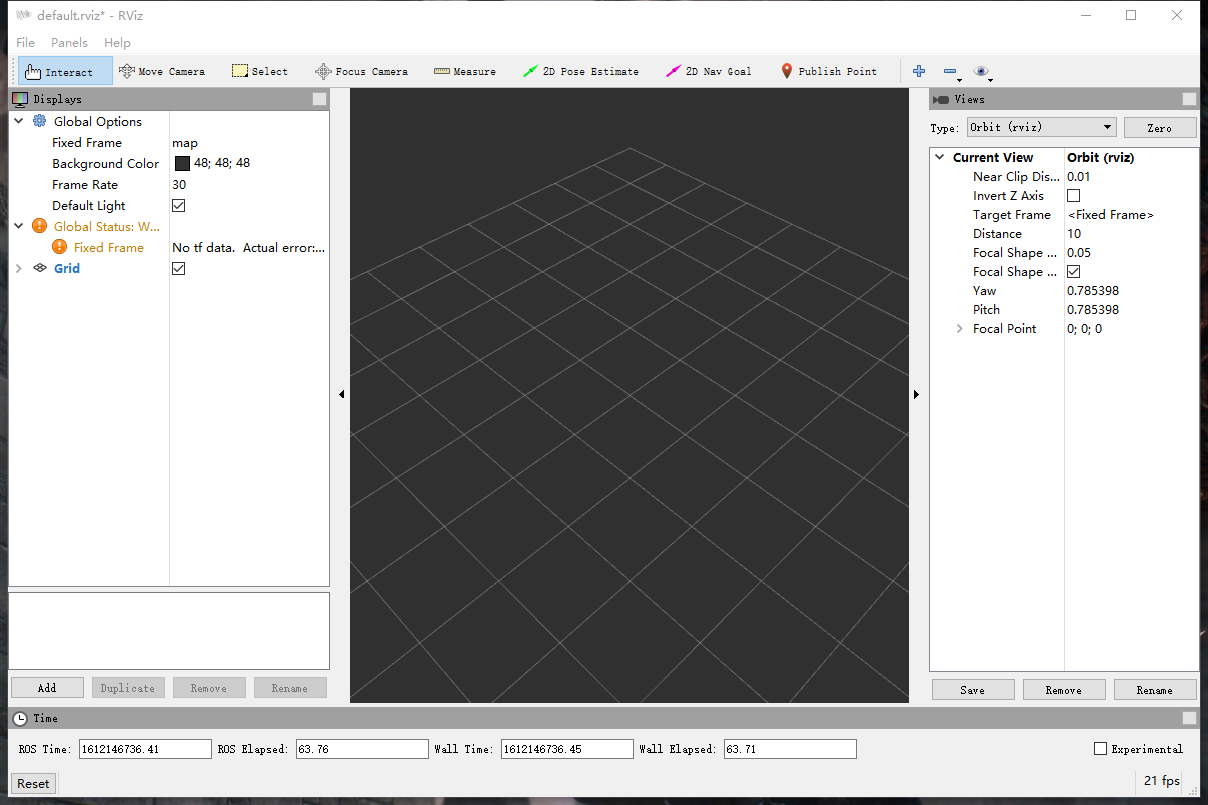The width and height of the screenshot is (1208, 805).
Task: Select the Near Clip Distance value 0.01
Action: [x=1079, y=176]
